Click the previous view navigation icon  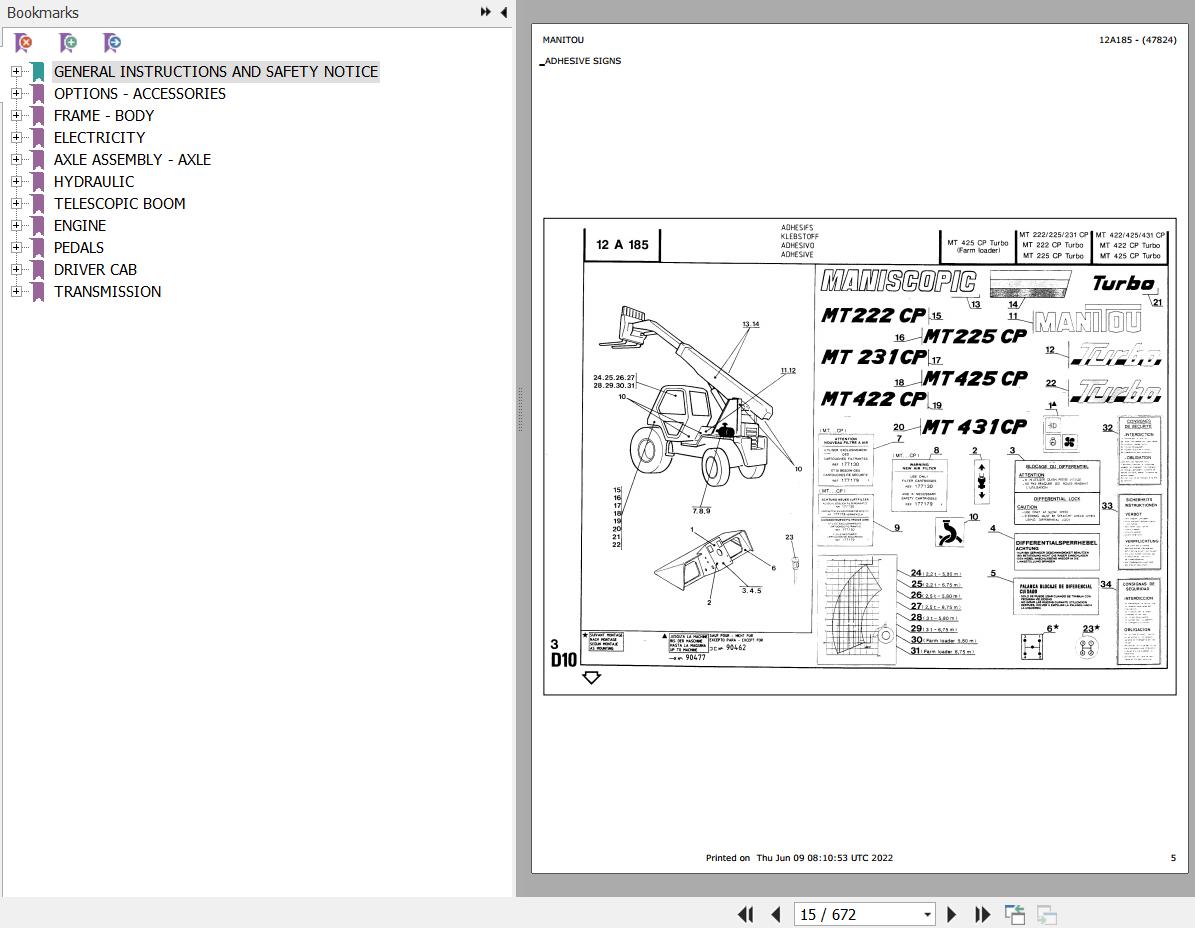(x=1014, y=914)
